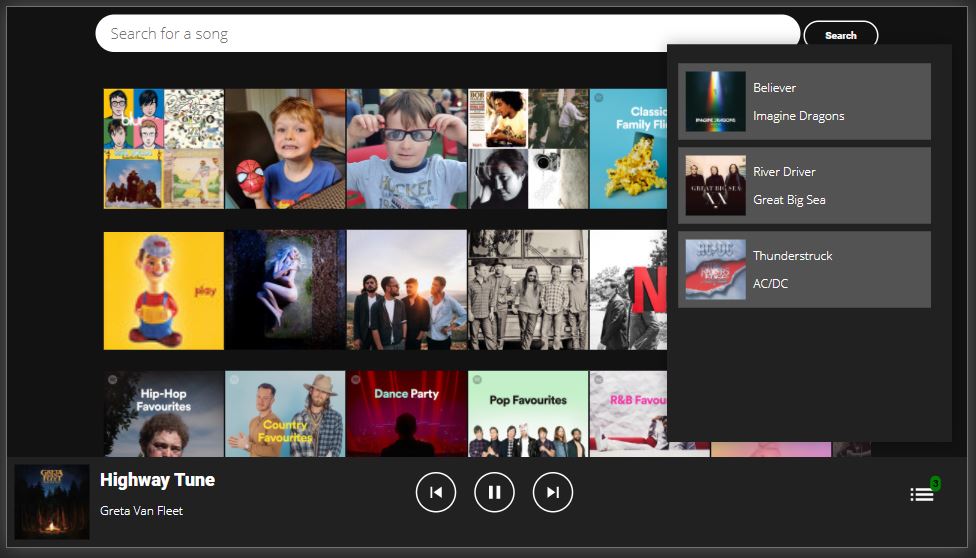Image resolution: width=976 pixels, height=558 pixels.
Task: Select Thunderstruck by AC/DC in queue
Action: 804,270
